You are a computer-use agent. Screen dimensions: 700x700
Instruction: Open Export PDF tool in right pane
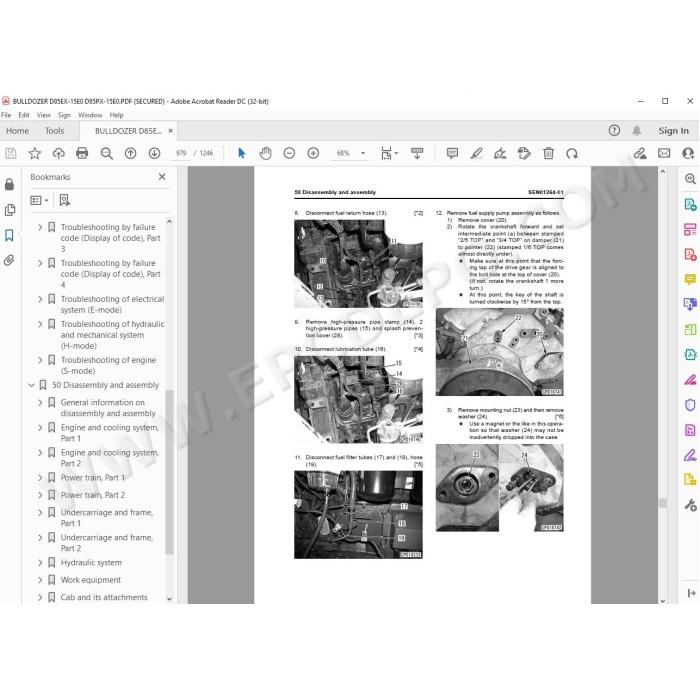pyautogui.click(x=690, y=205)
